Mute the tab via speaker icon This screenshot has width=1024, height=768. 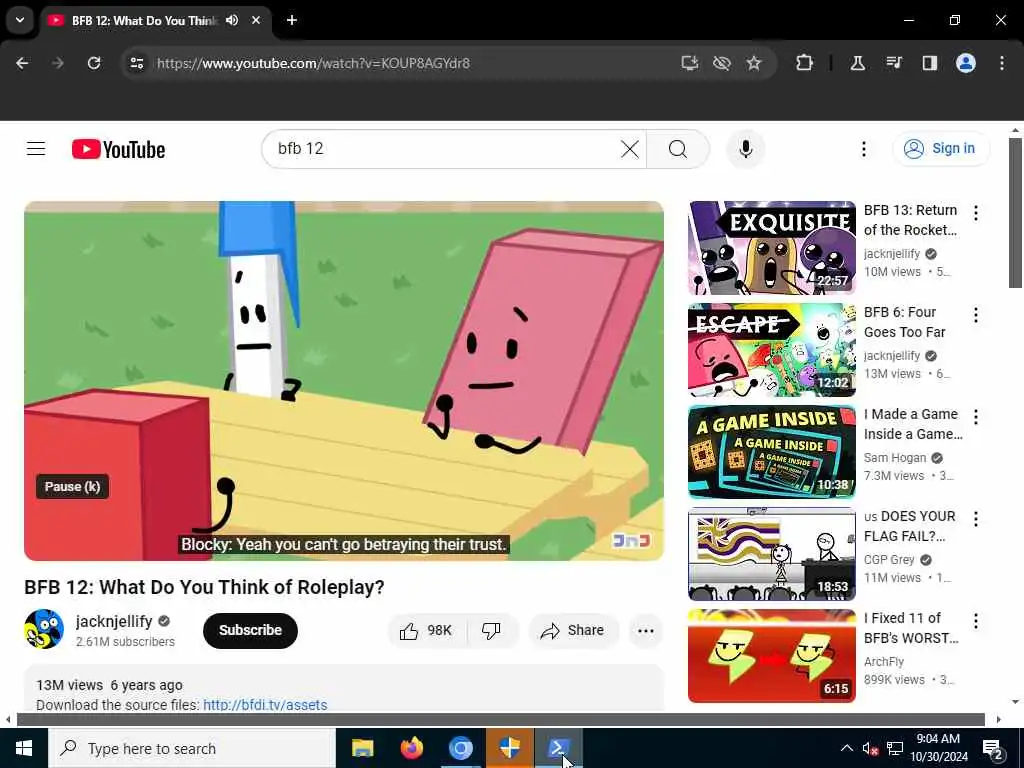pos(232,20)
